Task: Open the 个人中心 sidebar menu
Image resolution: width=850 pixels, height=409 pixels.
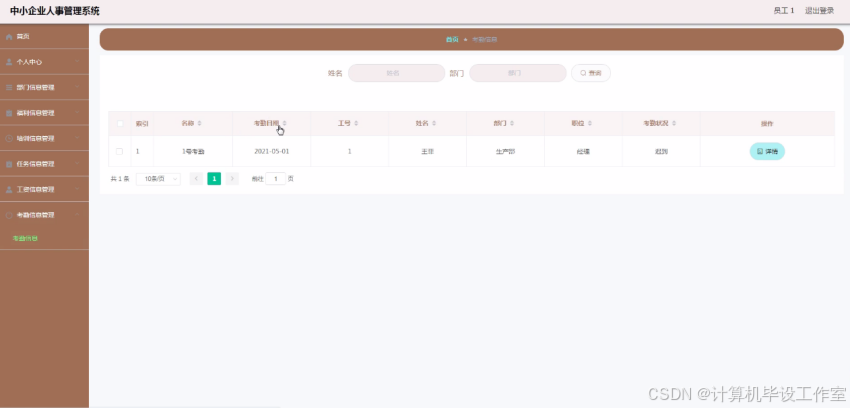Action: (x=44, y=62)
